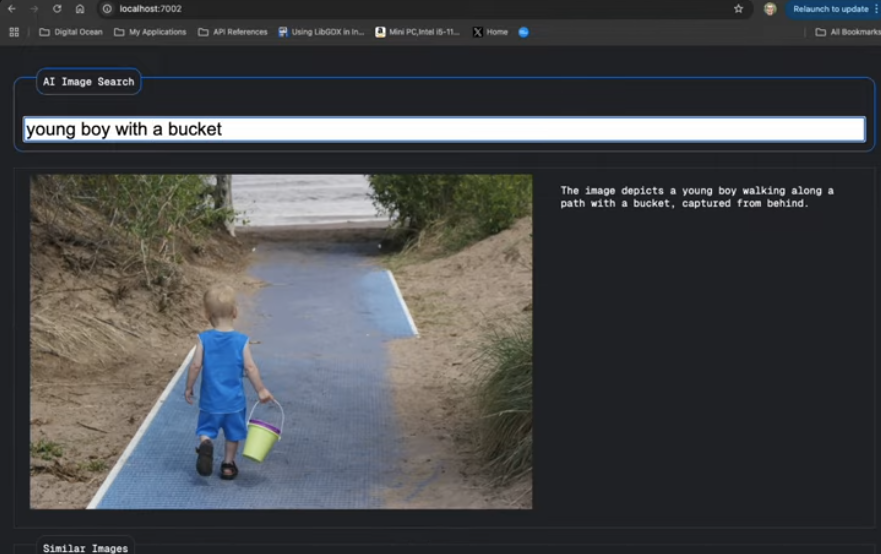Open the Digital Ocean bookmark folder
Image resolution: width=881 pixels, height=554 pixels.
click(x=71, y=32)
